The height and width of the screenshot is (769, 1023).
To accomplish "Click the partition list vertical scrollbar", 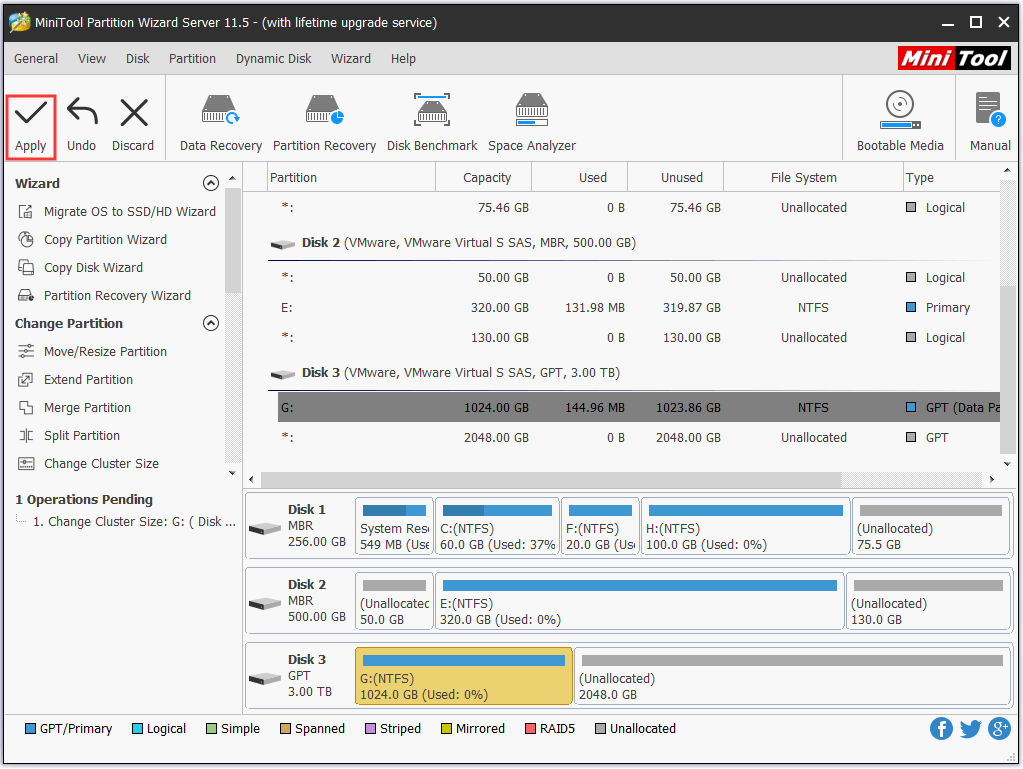I will [1007, 369].
